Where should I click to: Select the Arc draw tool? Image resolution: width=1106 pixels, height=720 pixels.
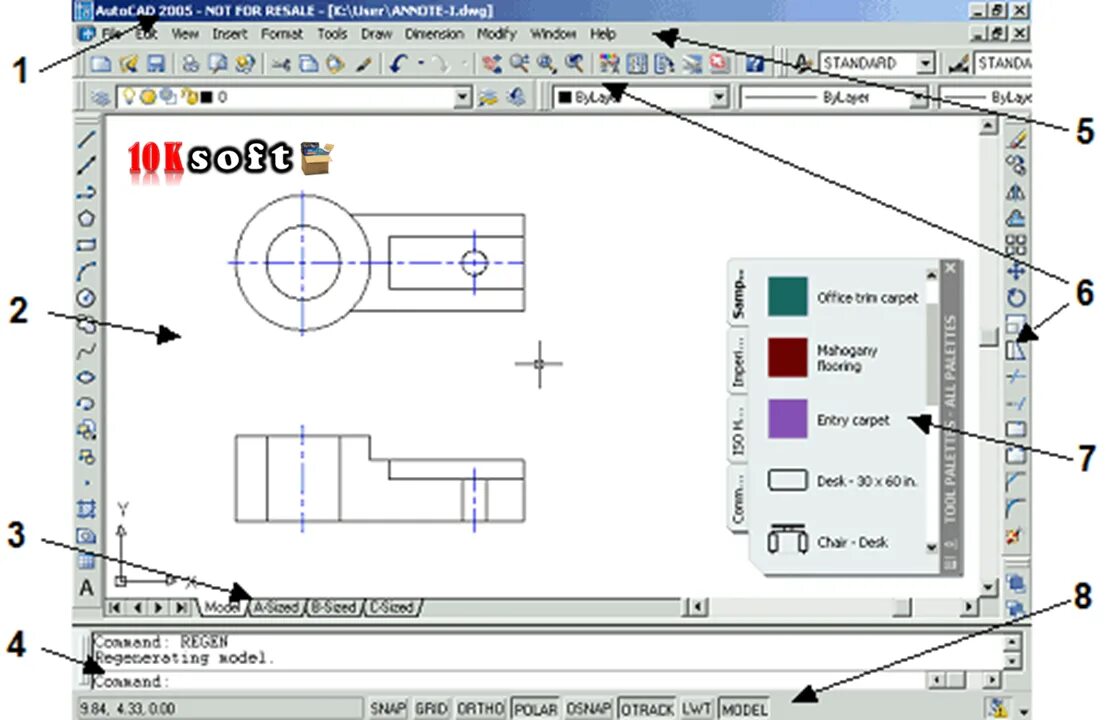pos(86,271)
